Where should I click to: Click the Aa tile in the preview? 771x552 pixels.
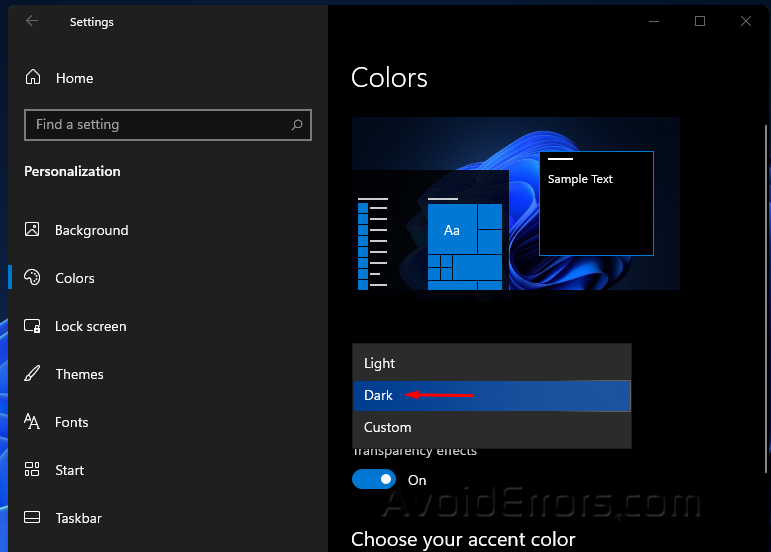coord(452,229)
